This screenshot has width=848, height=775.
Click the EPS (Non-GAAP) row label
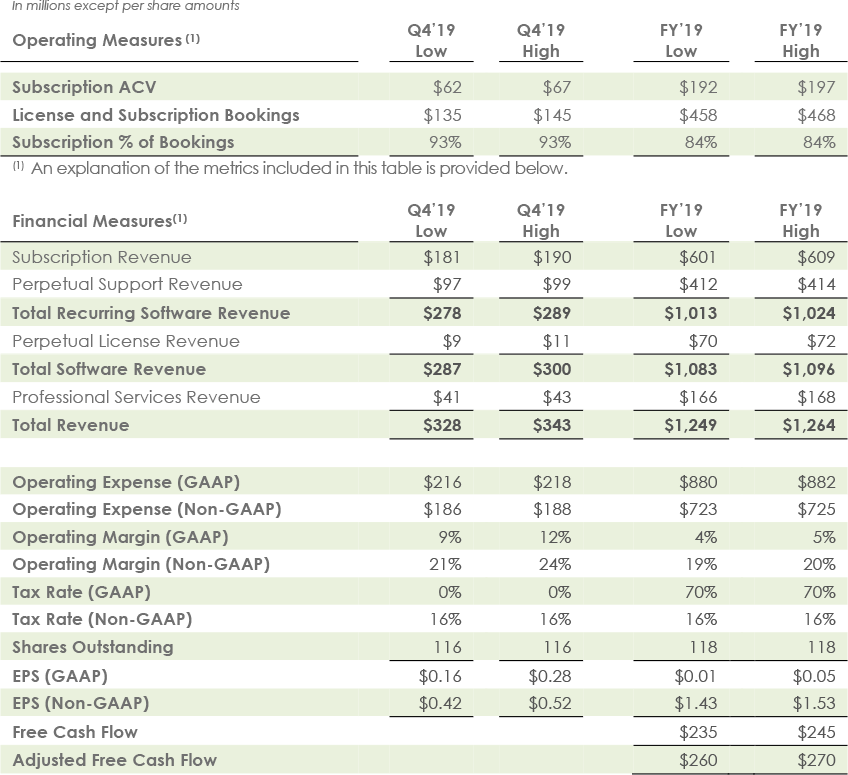coord(81,703)
